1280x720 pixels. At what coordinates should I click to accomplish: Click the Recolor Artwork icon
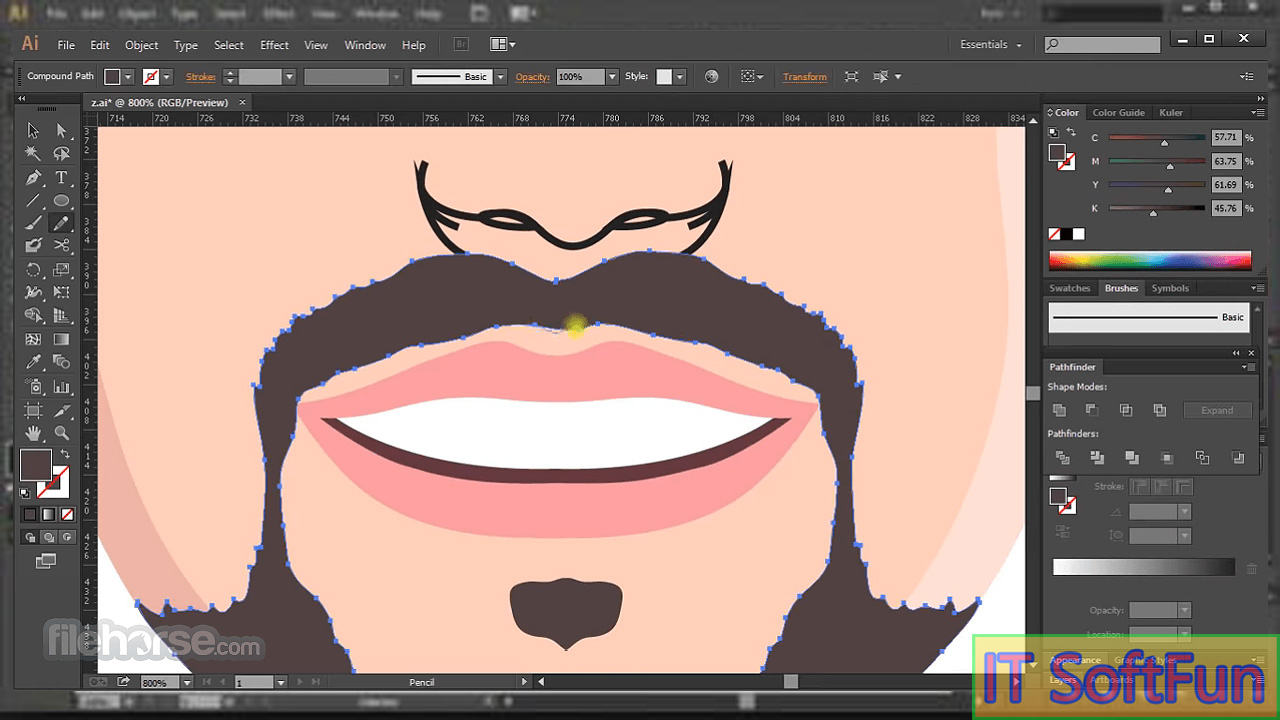pos(711,76)
